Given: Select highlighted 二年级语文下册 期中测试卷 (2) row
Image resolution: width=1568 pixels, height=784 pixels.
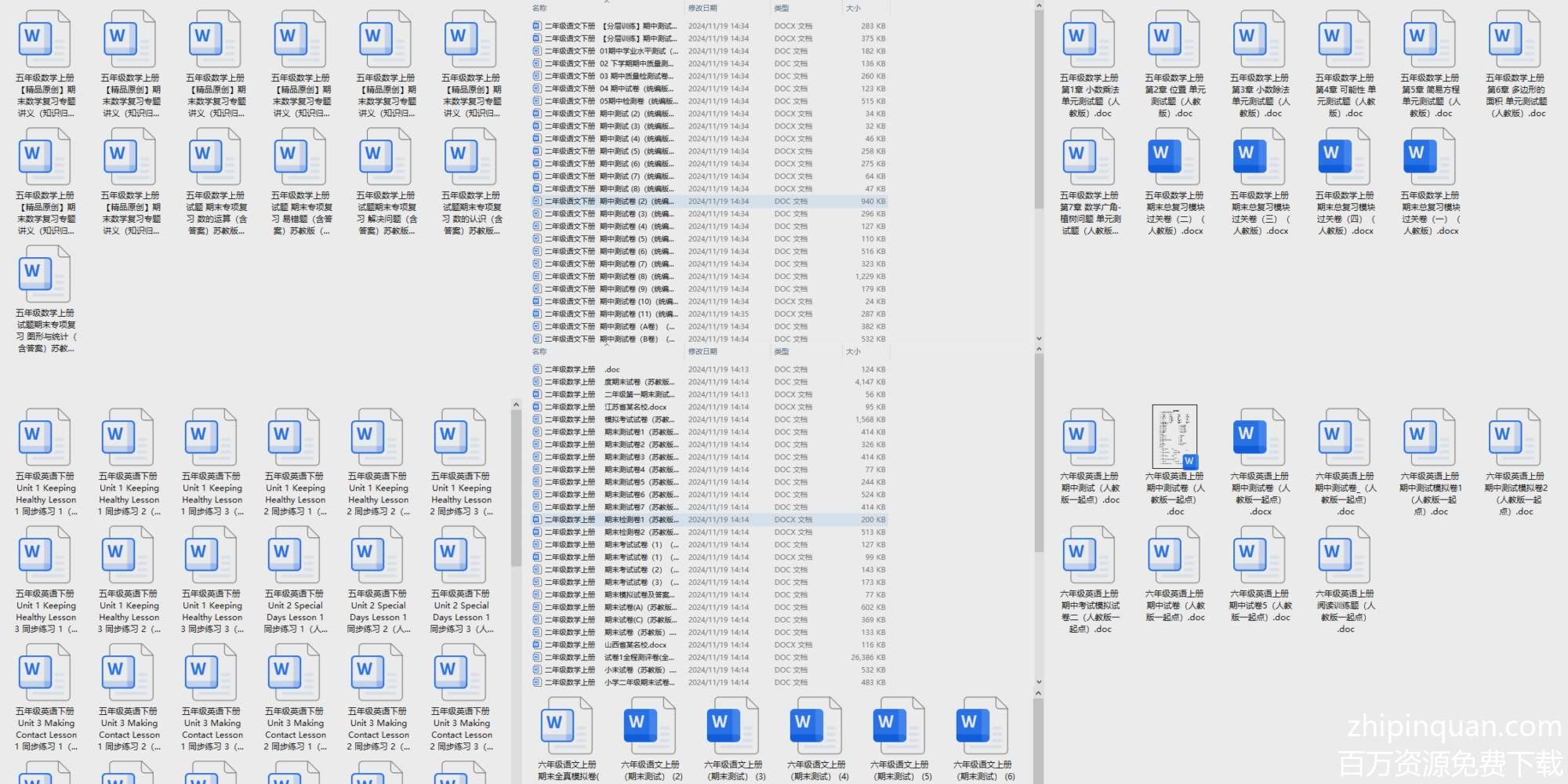Looking at the screenshot, I should click(x=612, y=201).
